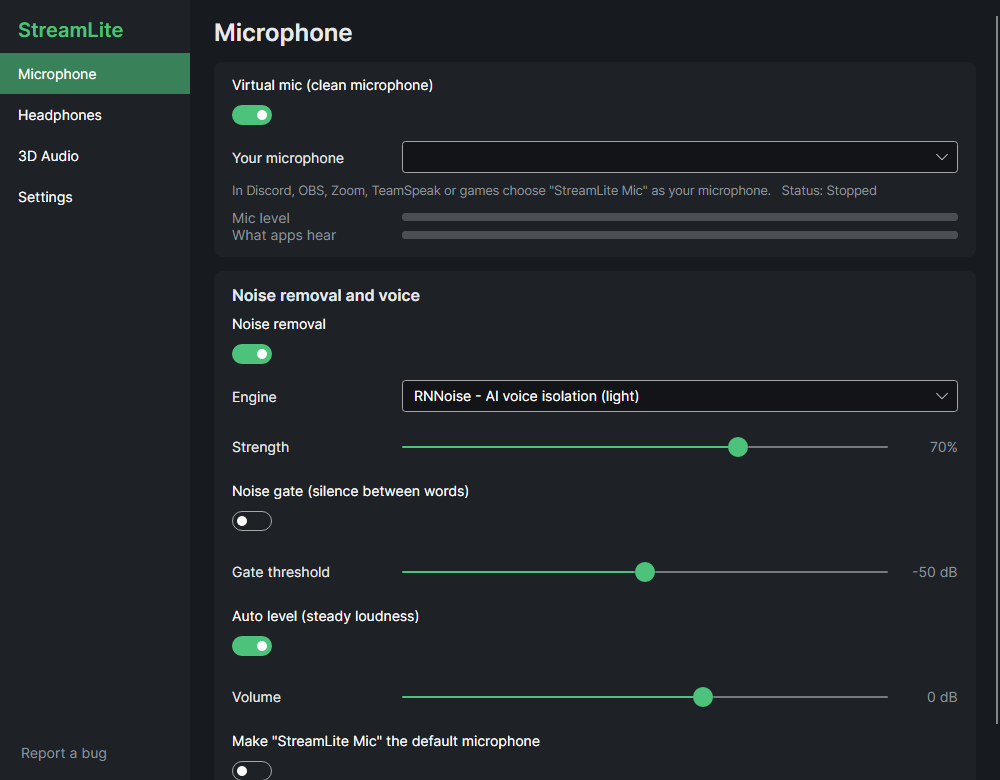Click the Engine label
1000x780 pixels.
click(254, 397)
